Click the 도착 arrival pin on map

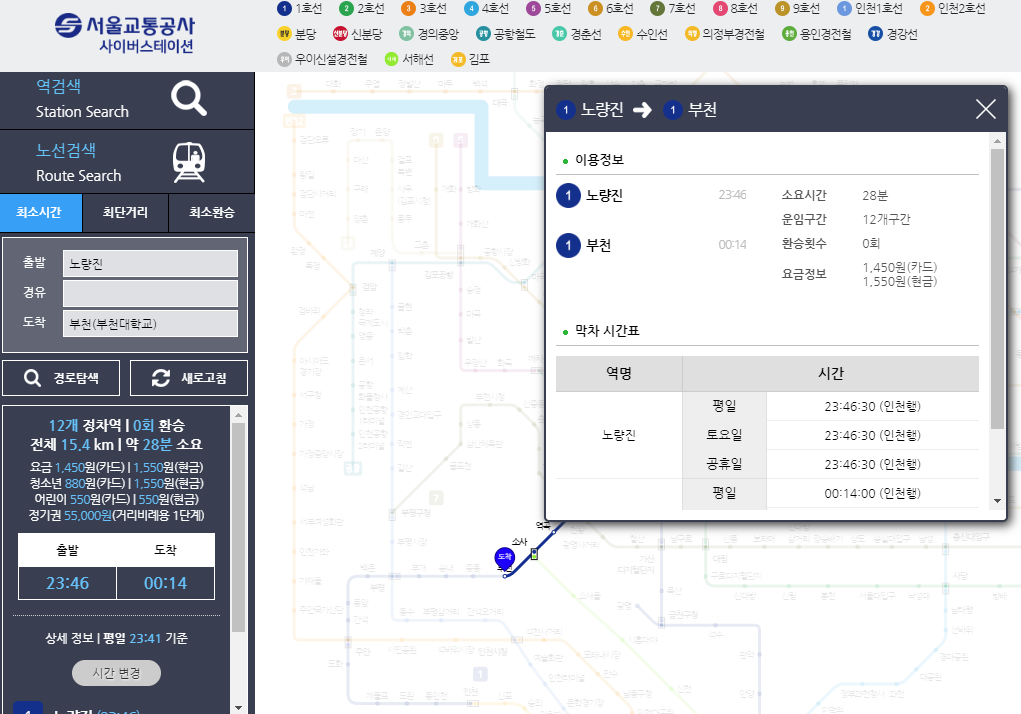(x=505, y=558)
